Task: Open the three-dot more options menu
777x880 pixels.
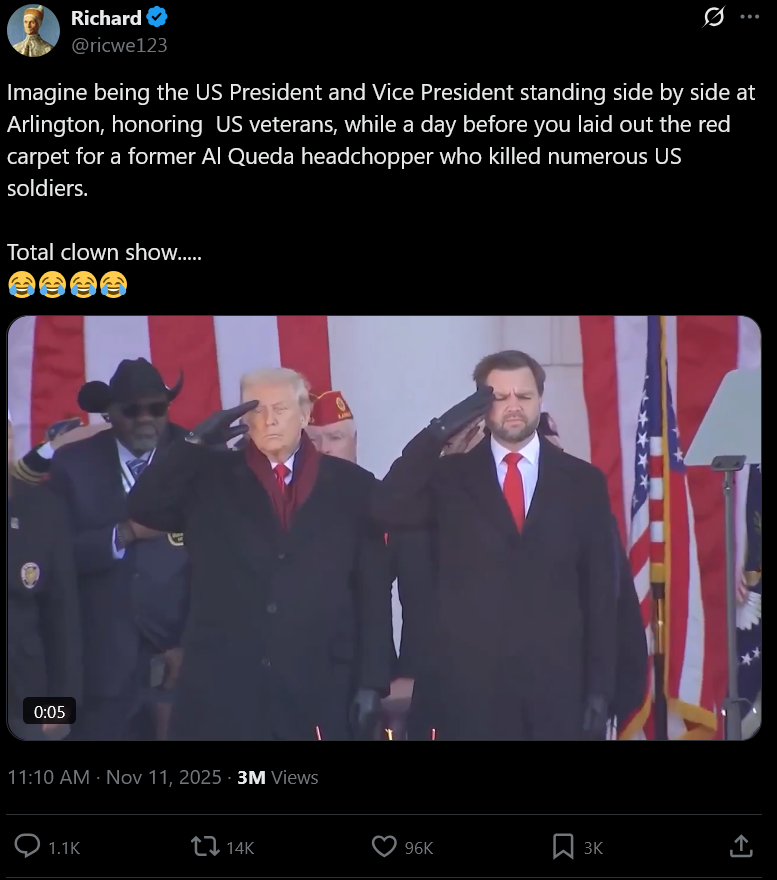Action: click(x=749, y=17)
